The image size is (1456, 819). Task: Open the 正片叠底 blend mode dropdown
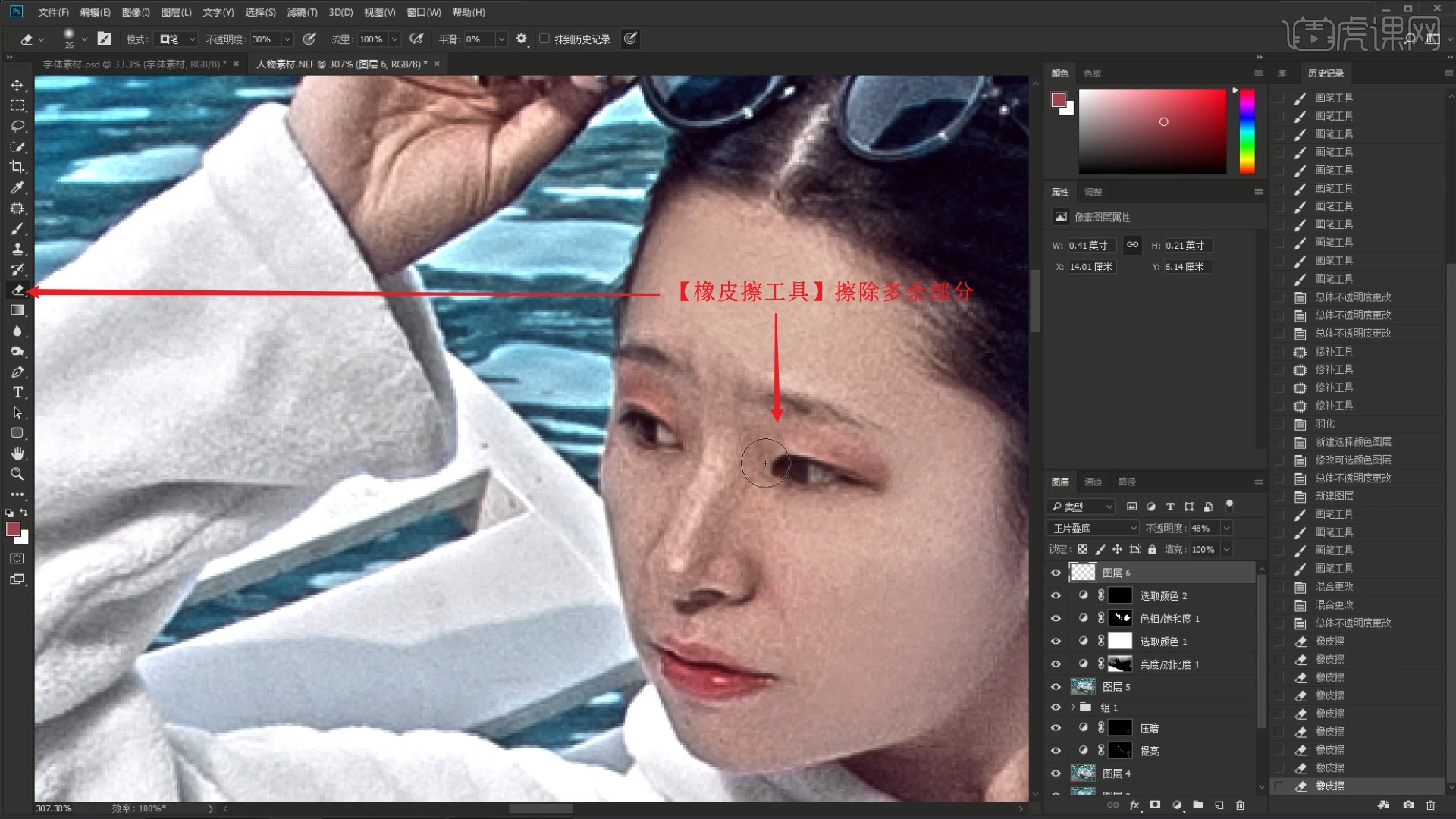[x=1094, y=528]
